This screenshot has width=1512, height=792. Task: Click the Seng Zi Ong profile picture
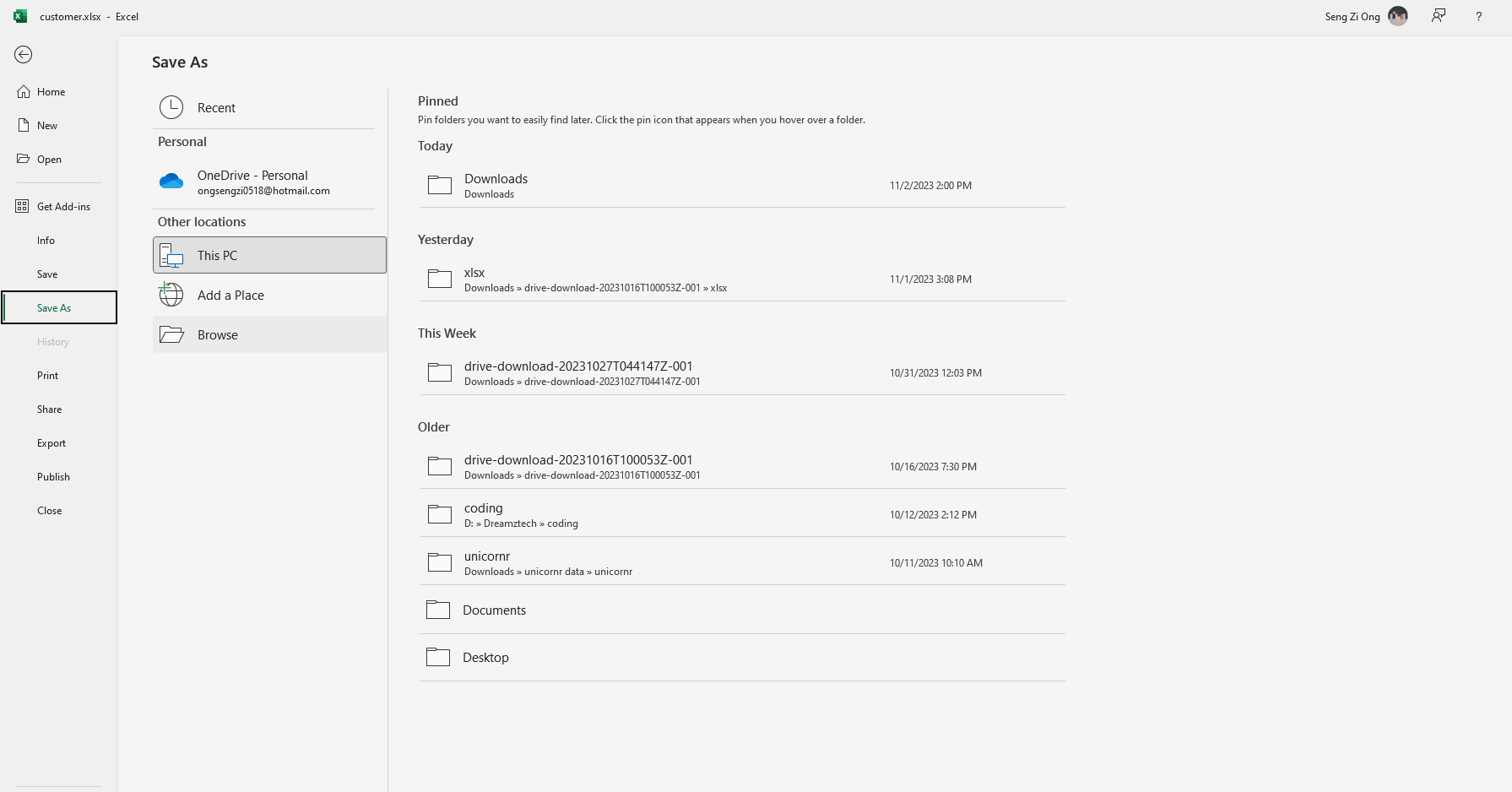click(x=1398, y=16)
